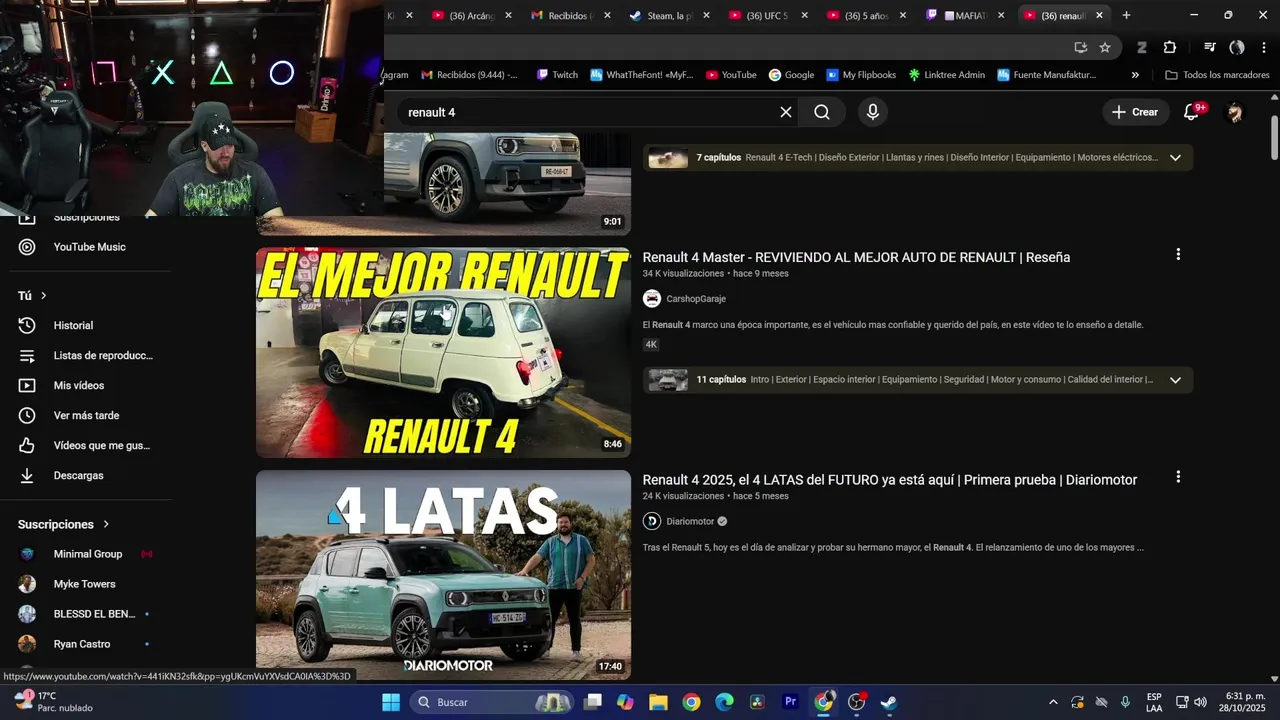Open Renault 4 Master video title

856,257
